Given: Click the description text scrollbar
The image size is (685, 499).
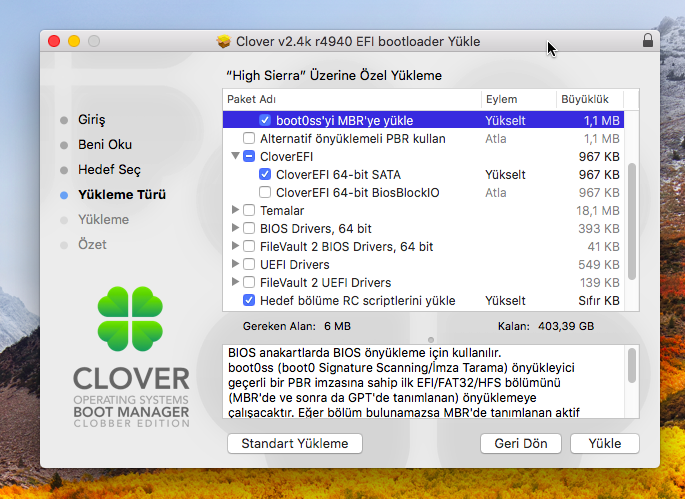Looking at the screenshot, I should [632, 366].
